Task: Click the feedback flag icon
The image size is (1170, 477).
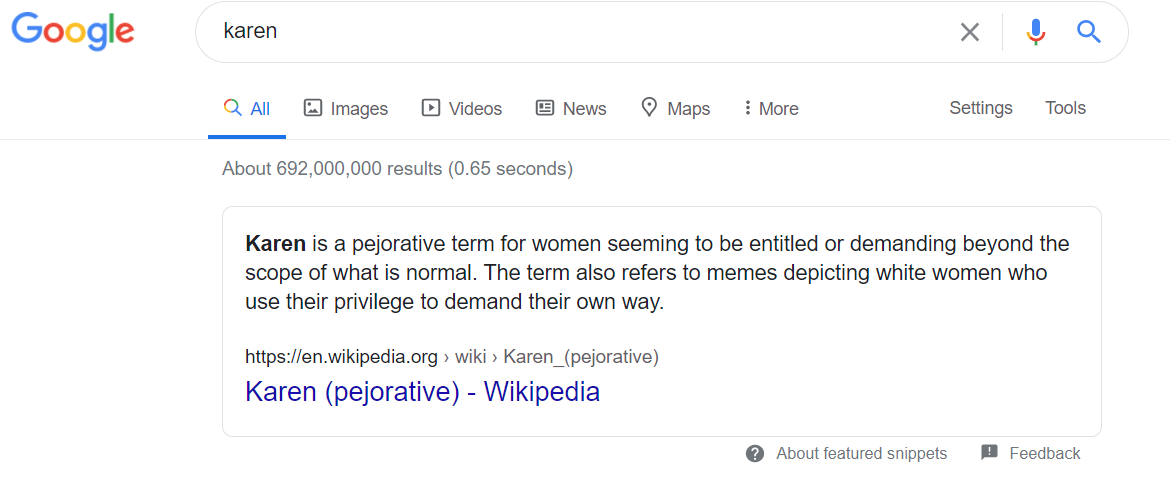Action: point(989,452)
